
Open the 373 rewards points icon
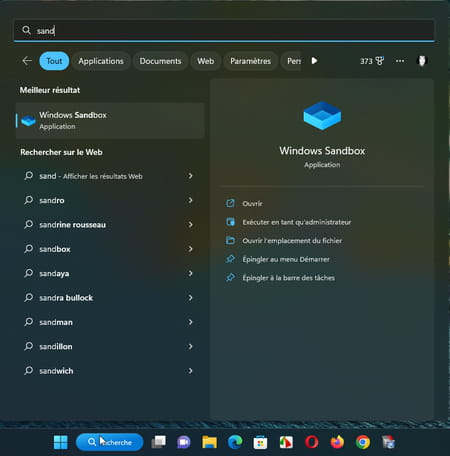point(372,61)
